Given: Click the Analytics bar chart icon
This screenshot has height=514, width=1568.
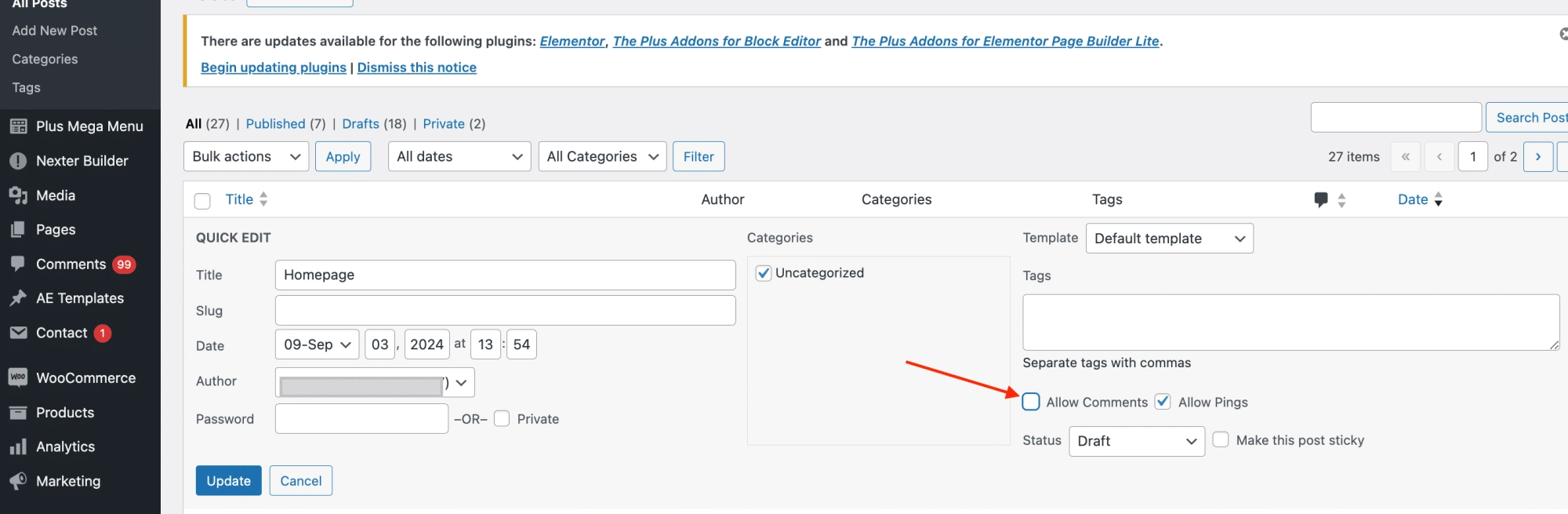Looking at the screenshot, I should pyautogui.click(x=18, y=447).
